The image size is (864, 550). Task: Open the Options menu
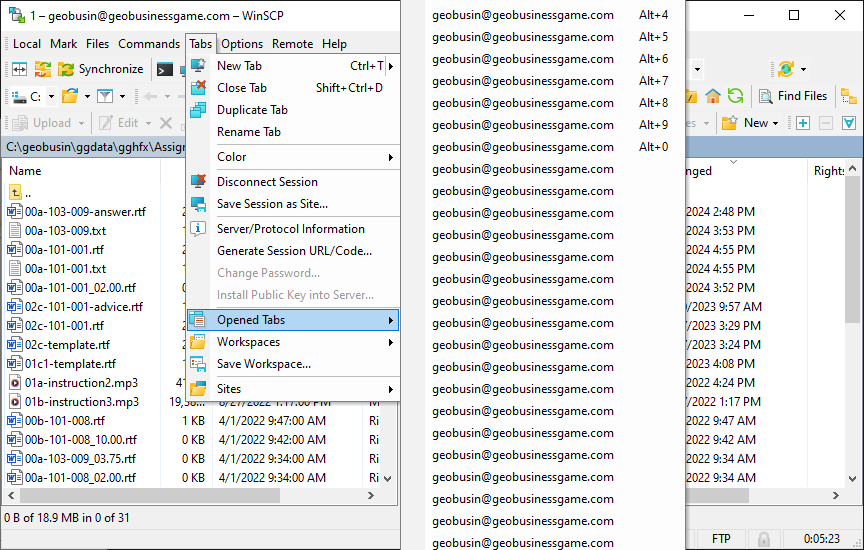242,44
